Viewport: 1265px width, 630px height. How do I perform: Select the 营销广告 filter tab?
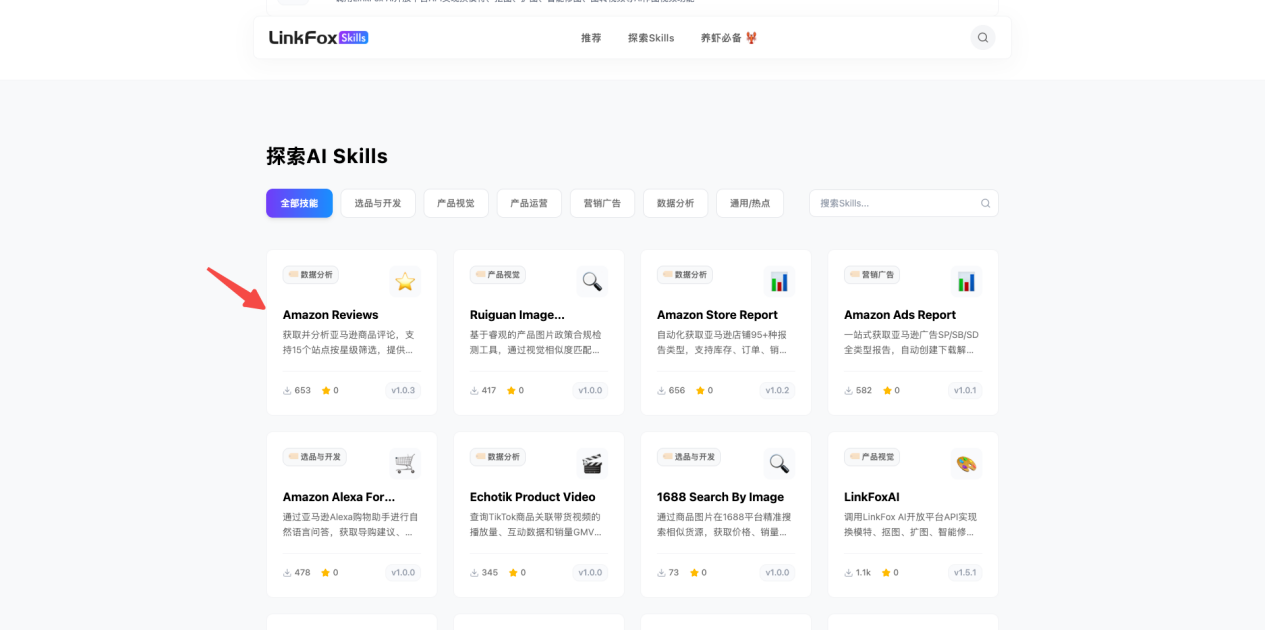[x=602, y=203]
